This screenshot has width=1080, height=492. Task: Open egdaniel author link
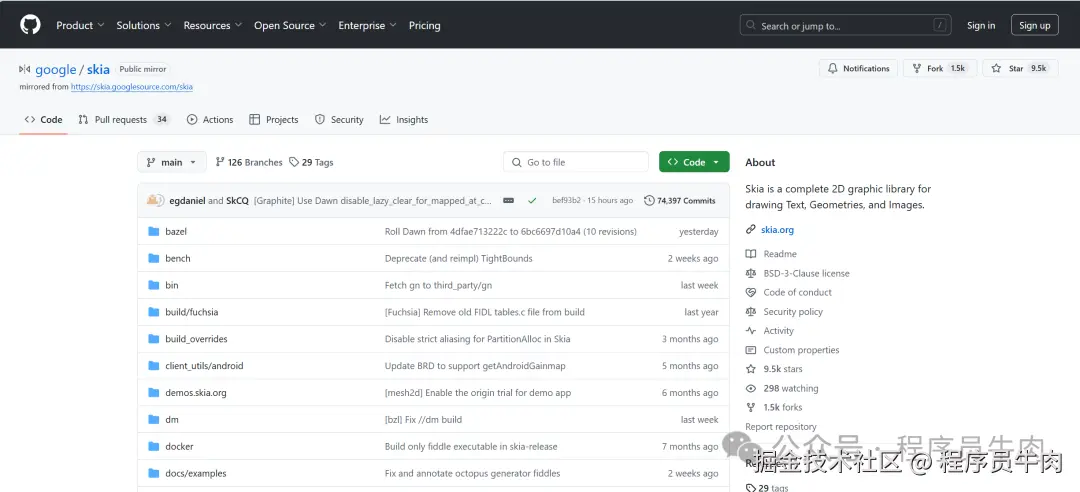tap(187, 201)
